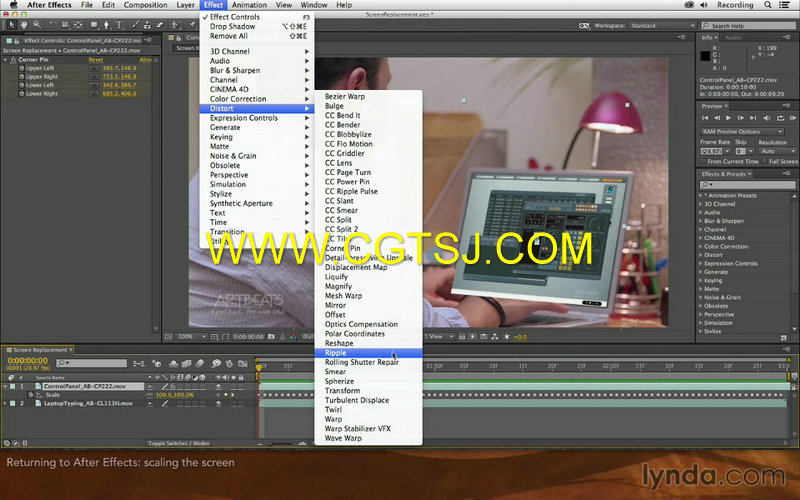Open the Workspace Standard dropdown
Viewport: 800px width, 500px height.
(x=662, y=26)
